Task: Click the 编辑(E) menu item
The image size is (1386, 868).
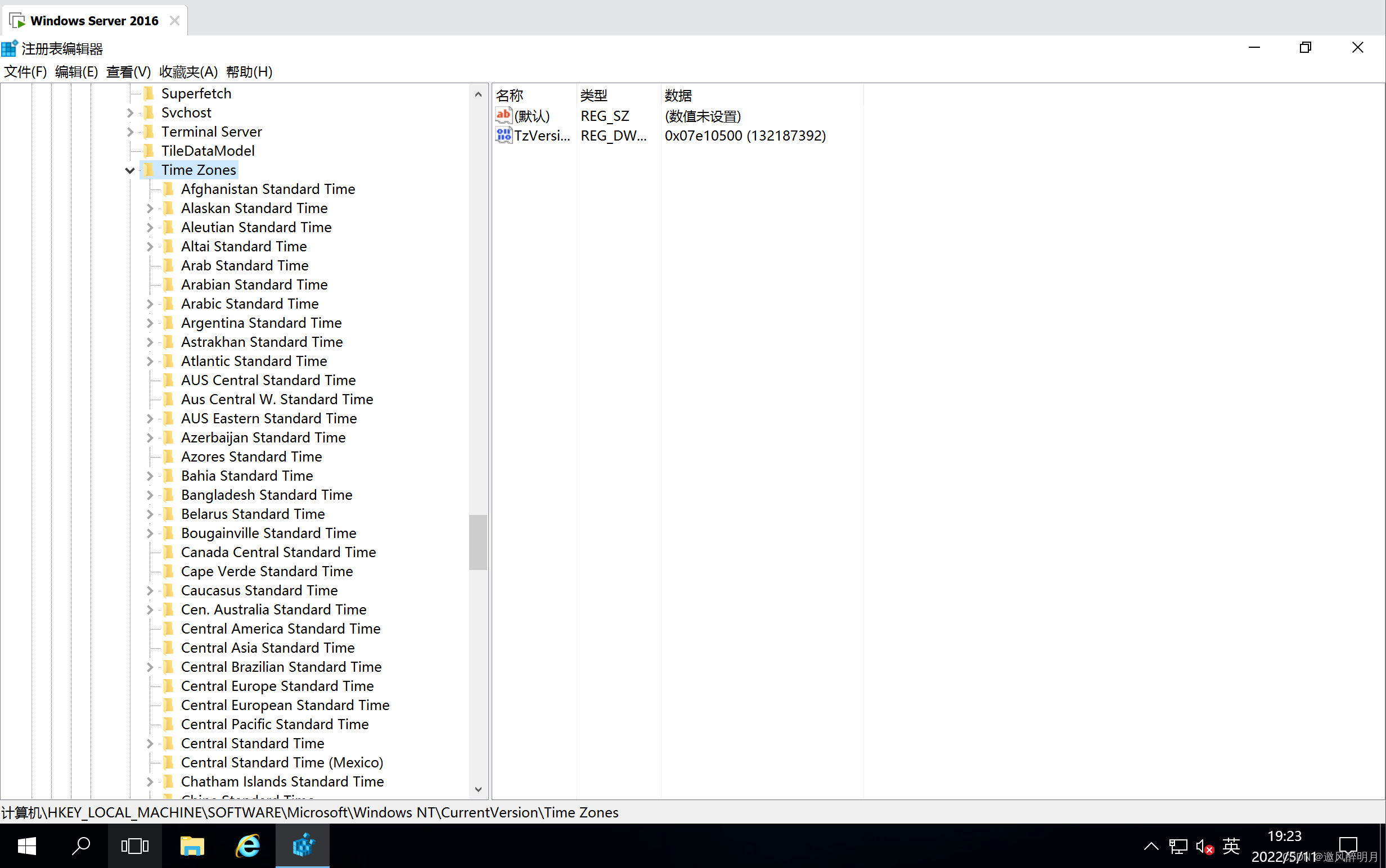Action: (74, 71)
